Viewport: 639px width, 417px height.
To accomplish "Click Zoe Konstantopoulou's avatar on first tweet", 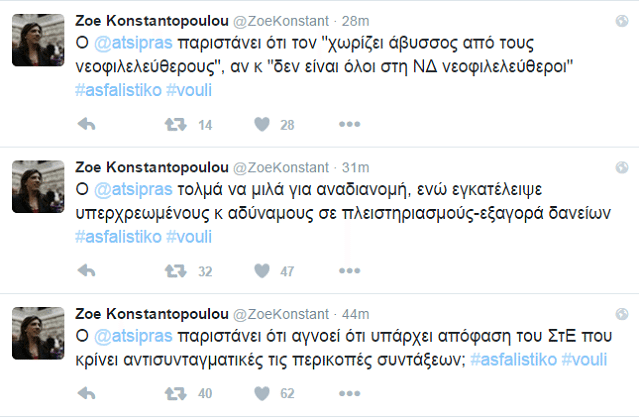I will click(37, 42).
